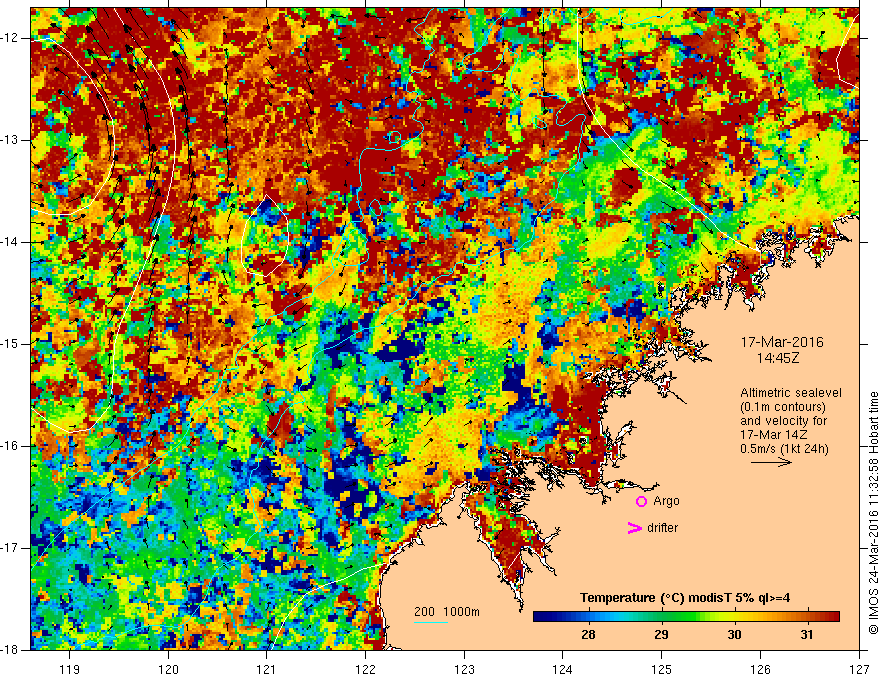Click the '(0.1m contours)' text
This screenshot has height=680, width=880.
pyautogui.click(x=783, y=407)
